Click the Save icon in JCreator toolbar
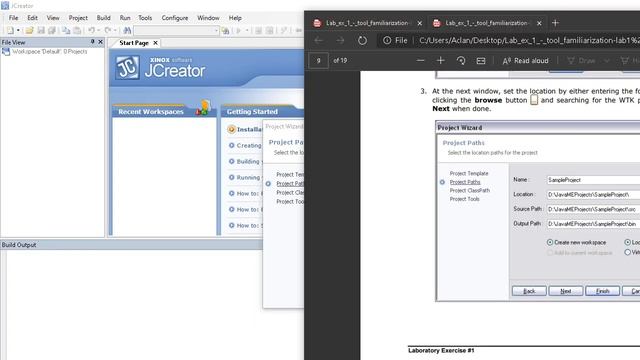The height and width of the screenshot is (360, 640). click(41, 31)
